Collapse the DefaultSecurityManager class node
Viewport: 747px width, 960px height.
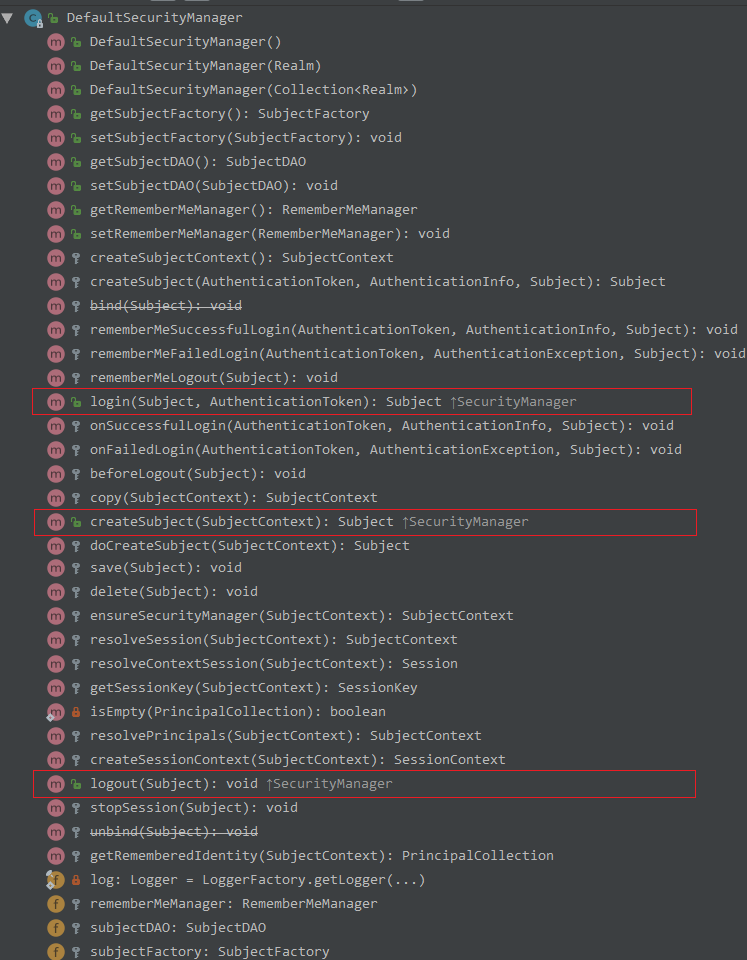pyautogui.click(x=8, y=18)
